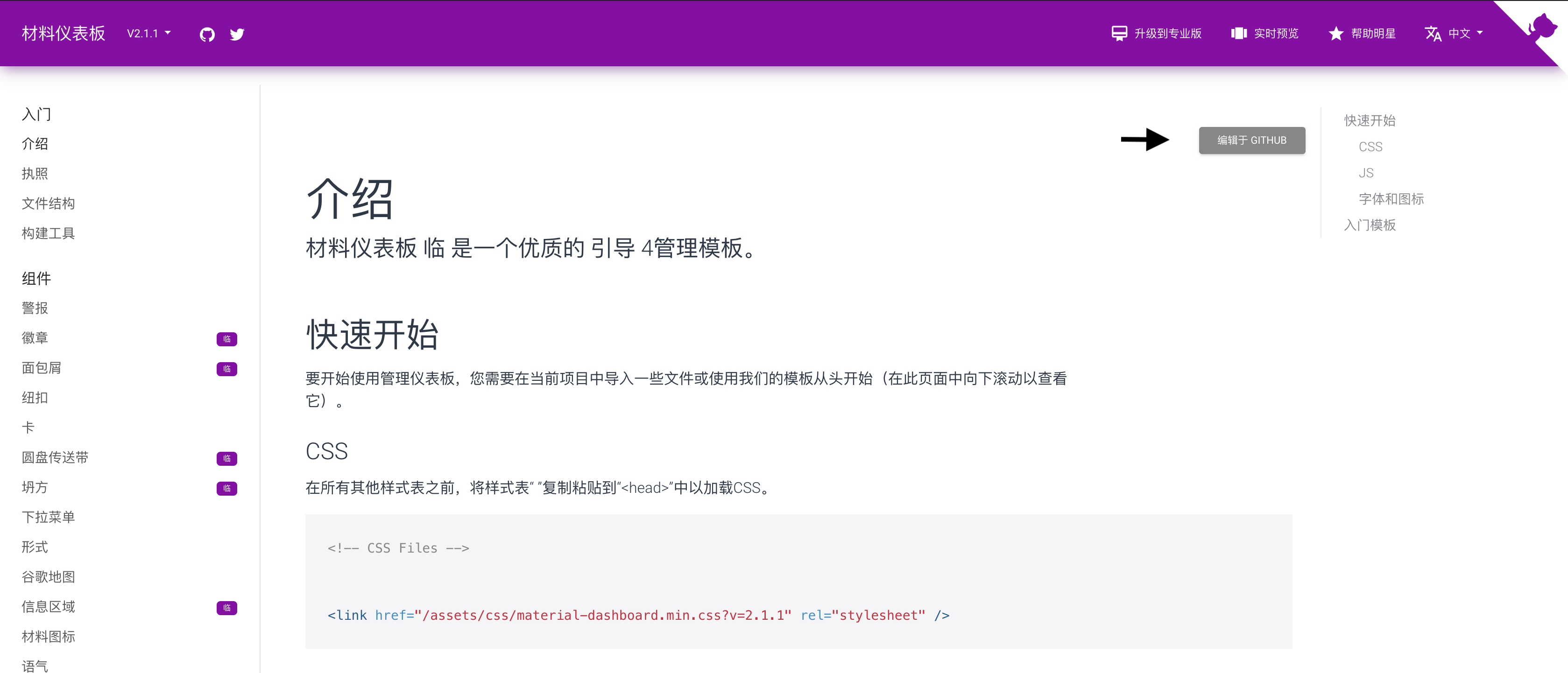Click the live preview carousel icon
Image resolution: width=1568 pixels, height=673 pixels.
(1239, 34)
